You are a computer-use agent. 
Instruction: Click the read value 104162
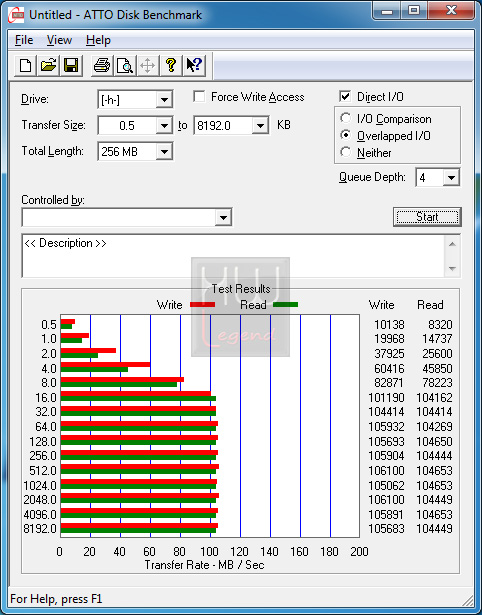[x=434, y=398]
